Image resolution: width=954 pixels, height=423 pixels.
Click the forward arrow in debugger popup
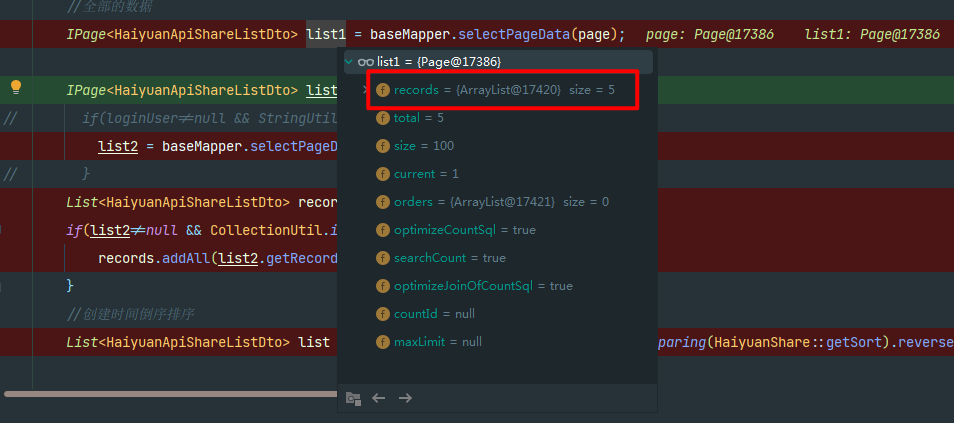[405, 398]
